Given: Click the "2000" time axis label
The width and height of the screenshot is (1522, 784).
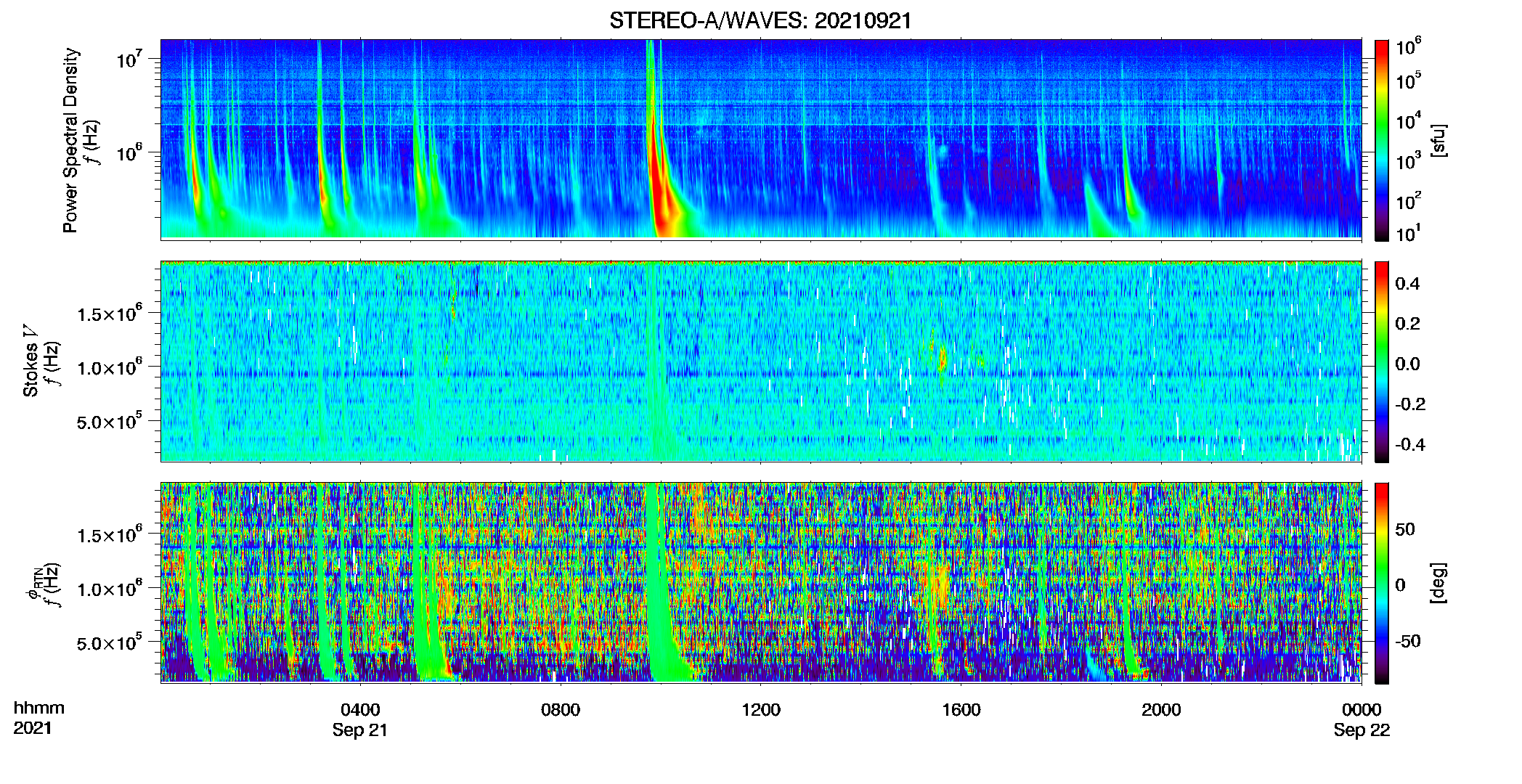Looking at the screenshot, I should coord(1161,710).
